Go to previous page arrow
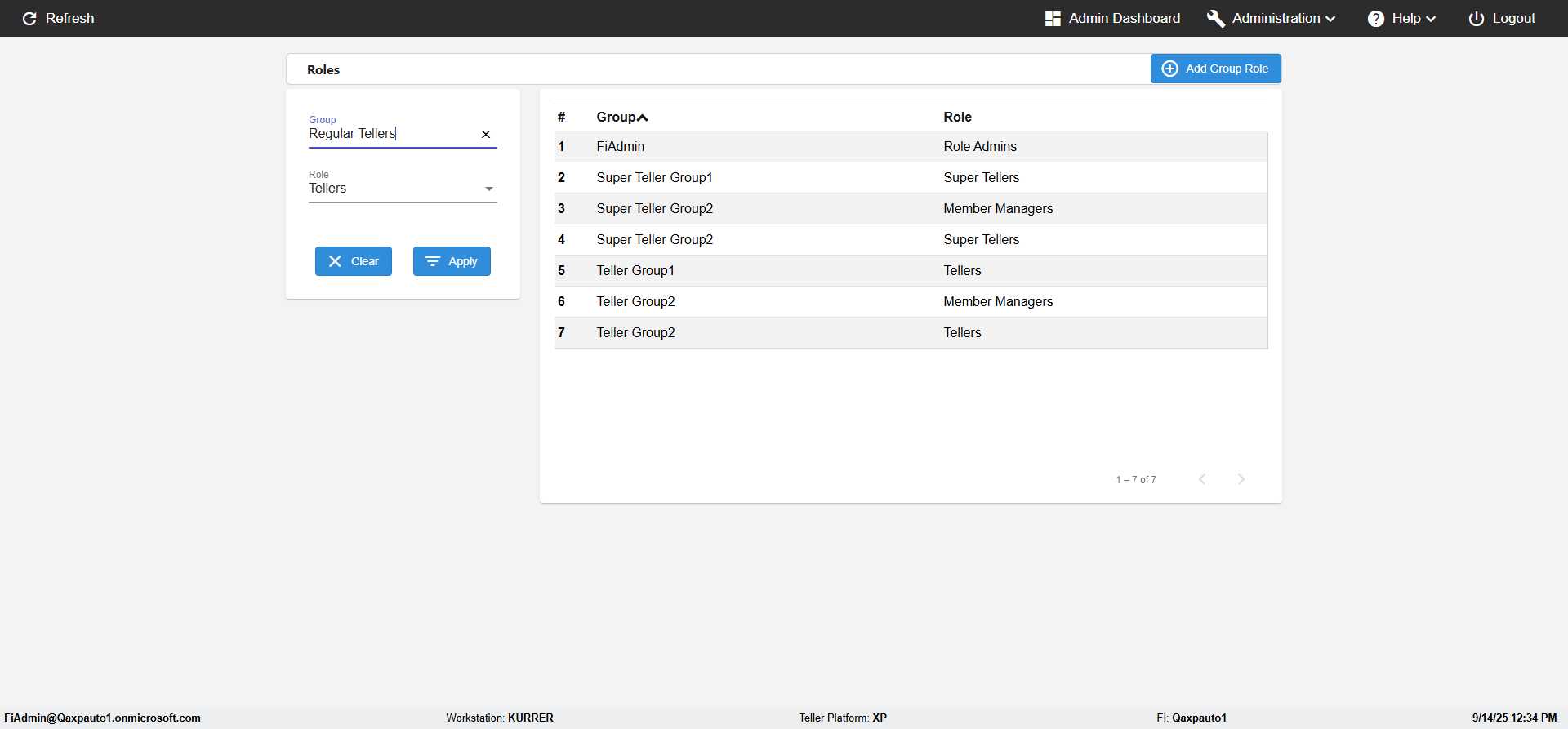 tap(1202, 479)
